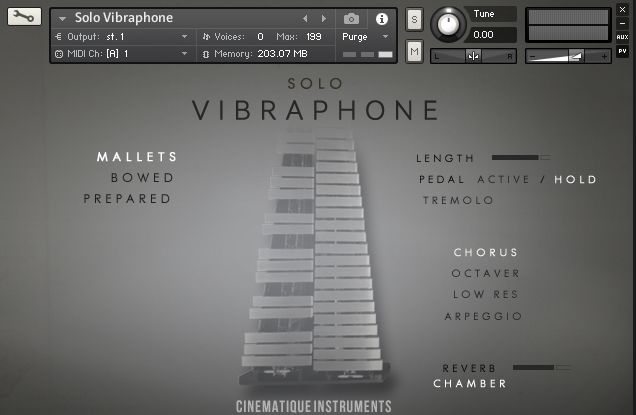
Task: Click the Memory value 203.07 MB
Action: pos(282,54)
